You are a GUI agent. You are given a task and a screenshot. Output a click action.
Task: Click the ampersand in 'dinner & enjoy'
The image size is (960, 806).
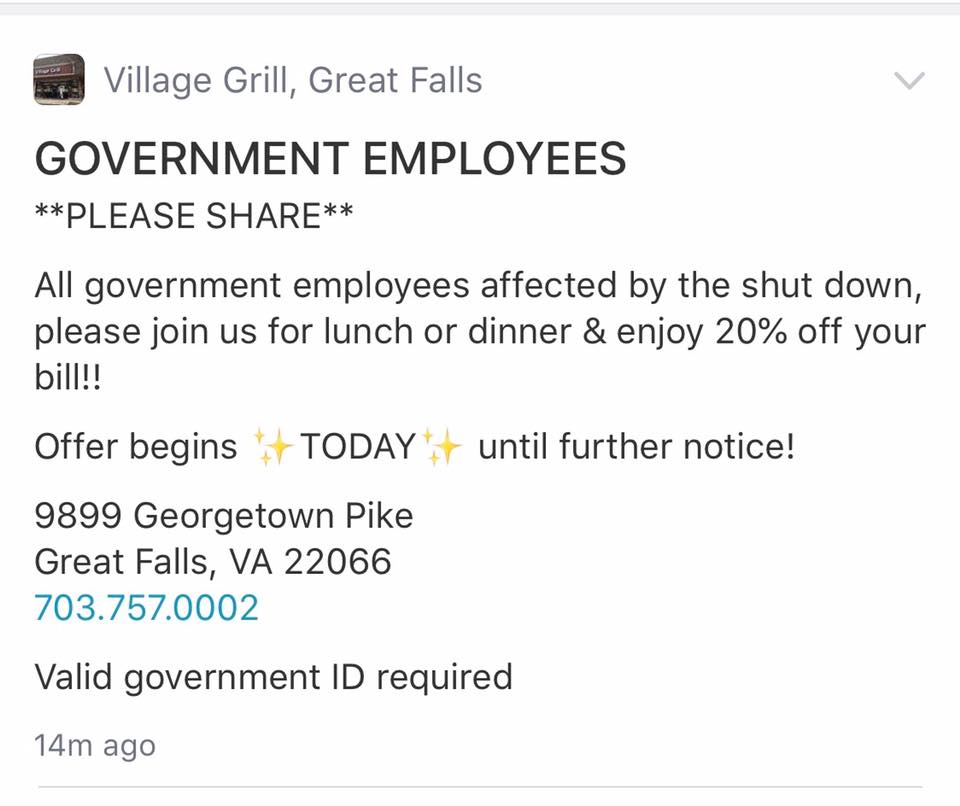point(593,332)
